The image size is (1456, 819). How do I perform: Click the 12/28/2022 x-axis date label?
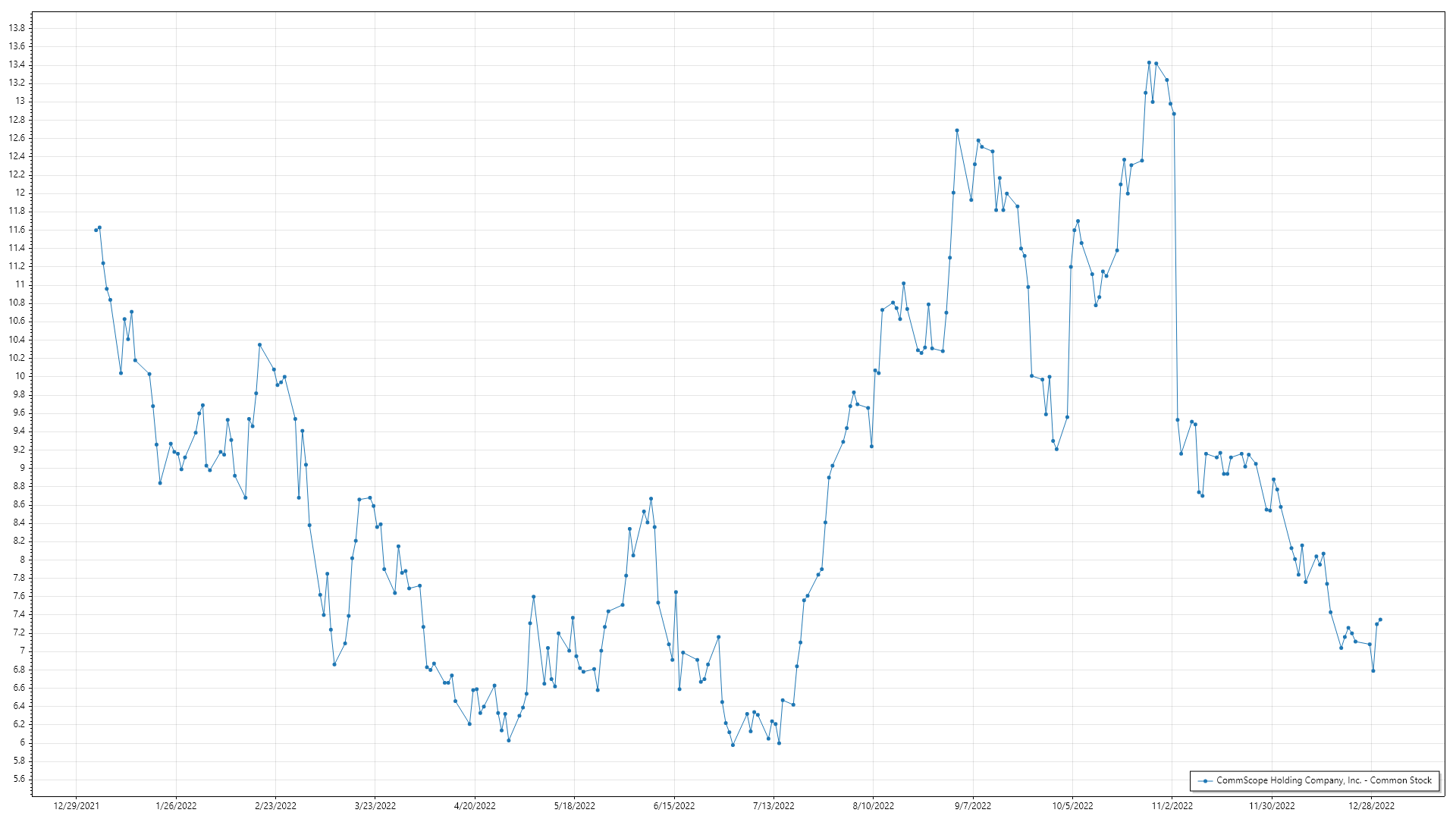1372,806
